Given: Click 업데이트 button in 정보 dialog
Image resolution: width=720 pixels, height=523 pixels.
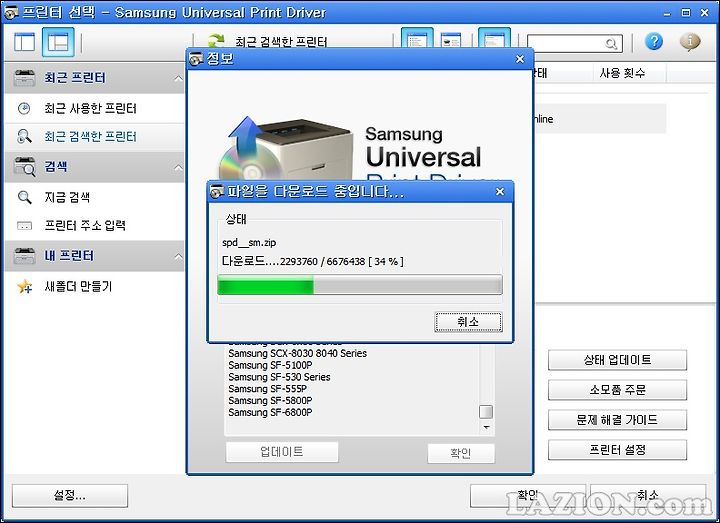Looking at the screenshot, I should (x=282, y=452).
